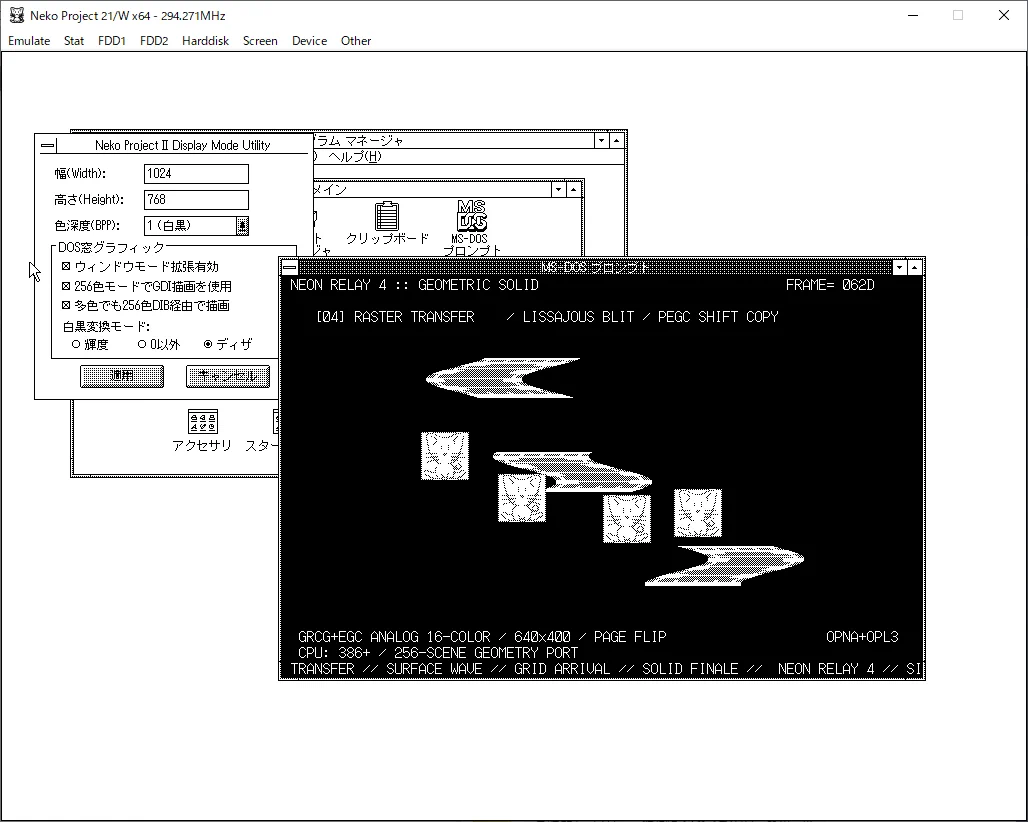Open the FDD1 menu
Screen dimensions: 1028x822
[x=111, y=41]
